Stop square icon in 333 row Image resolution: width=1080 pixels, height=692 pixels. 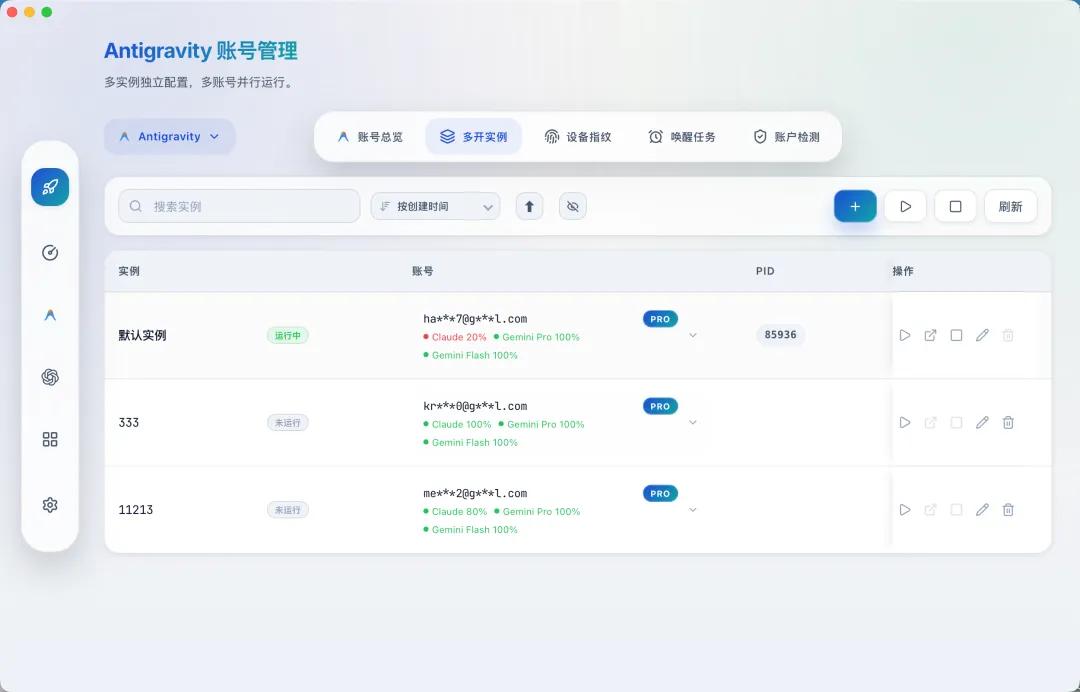pyautogui.click(x=956, y=423)
